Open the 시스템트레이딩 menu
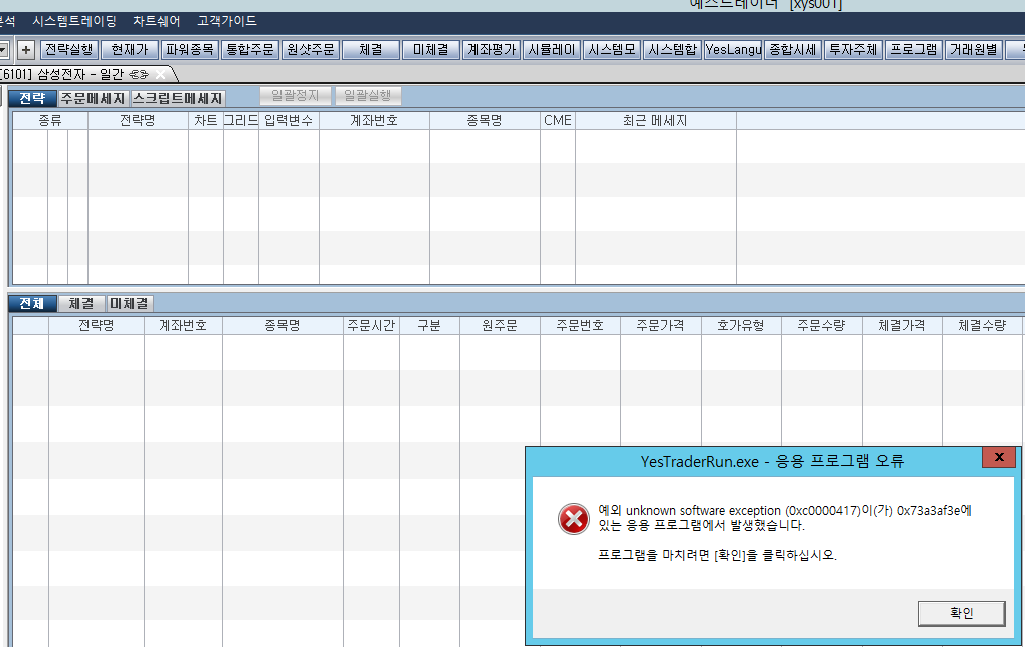Screen dimensions: 1025x647 click(x=74, y=21)
